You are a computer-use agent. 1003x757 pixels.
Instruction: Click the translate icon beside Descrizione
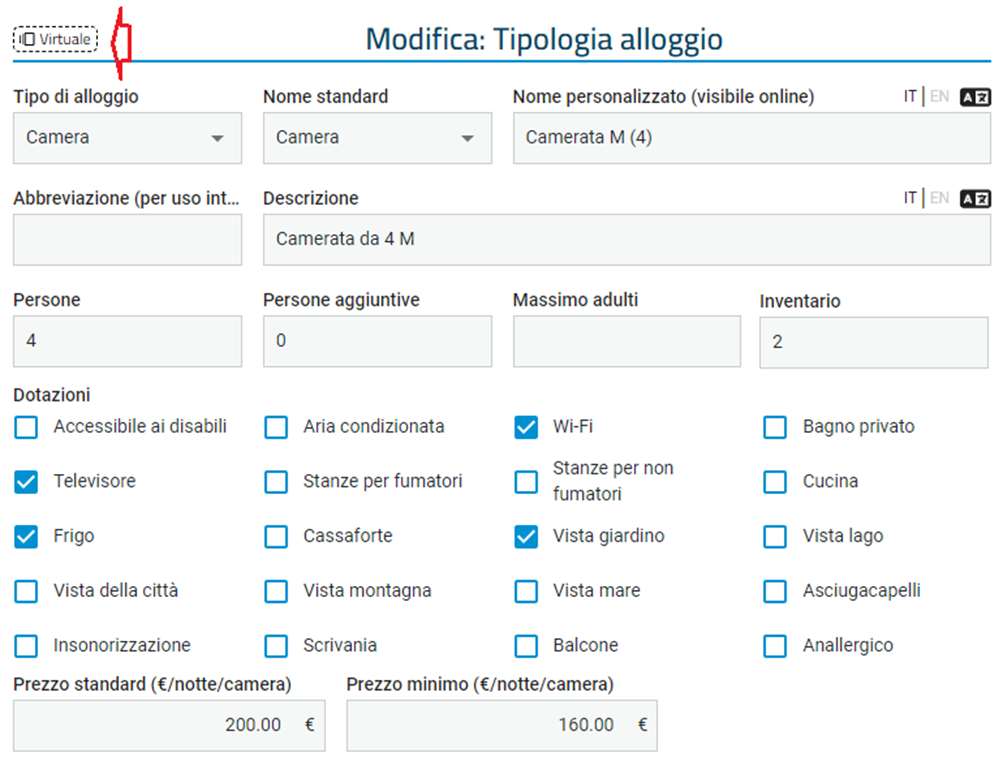tap(975, 199)
